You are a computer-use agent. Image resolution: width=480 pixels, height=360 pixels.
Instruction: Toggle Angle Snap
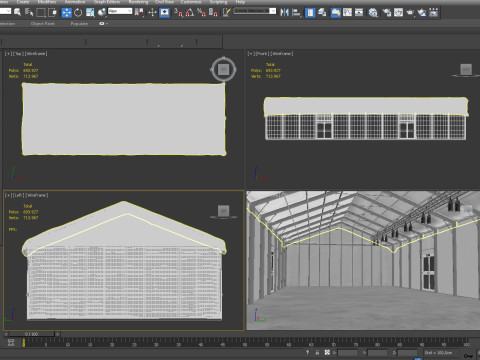tap(190, 13)
